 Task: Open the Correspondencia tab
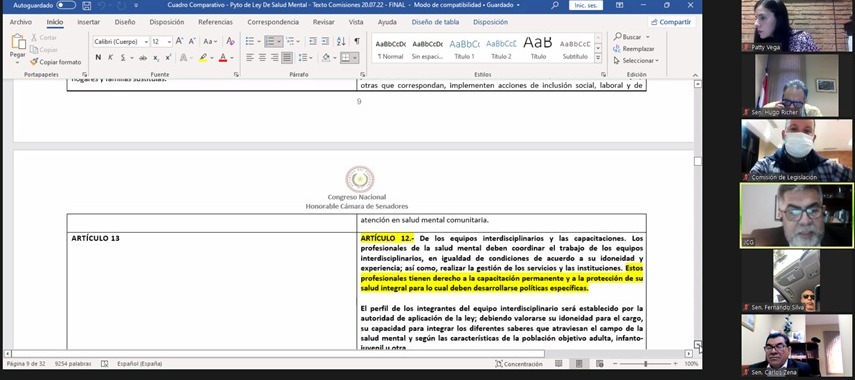(273, 22)
